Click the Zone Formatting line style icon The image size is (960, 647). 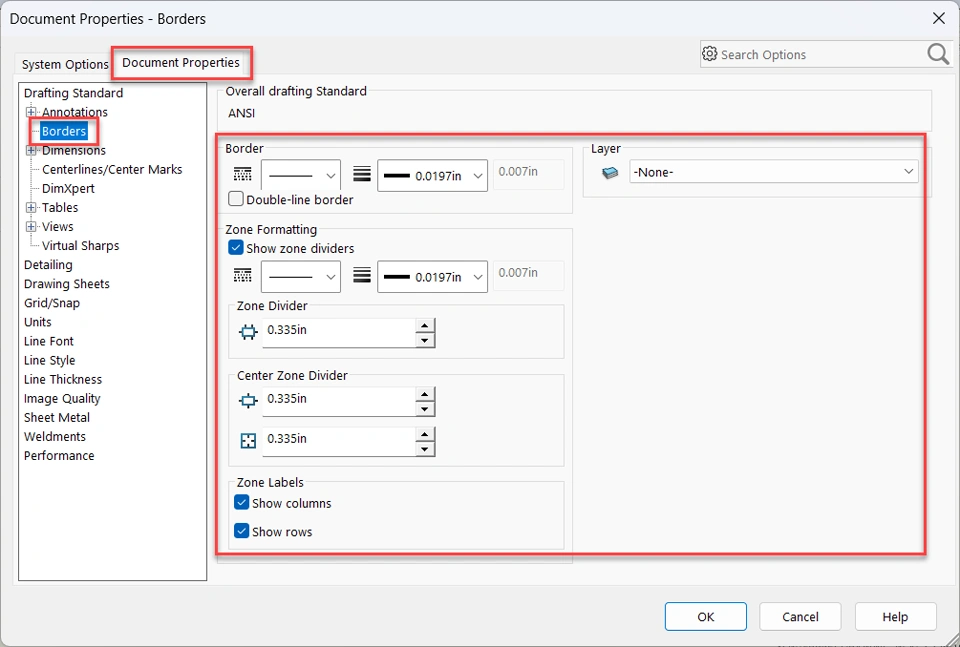(242, 275)
